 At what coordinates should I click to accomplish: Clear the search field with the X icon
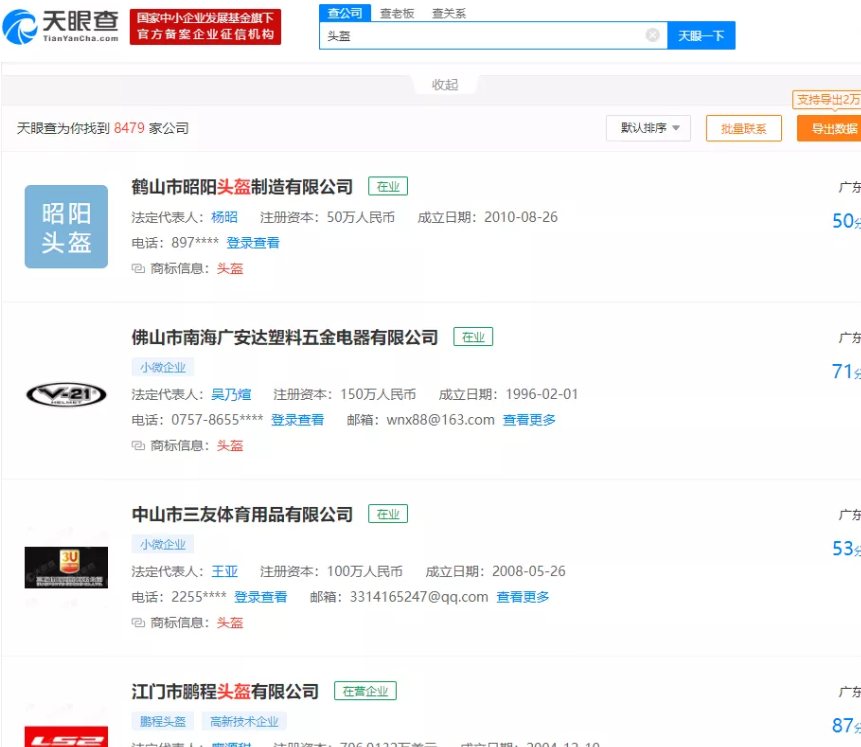tap(652, 35)
